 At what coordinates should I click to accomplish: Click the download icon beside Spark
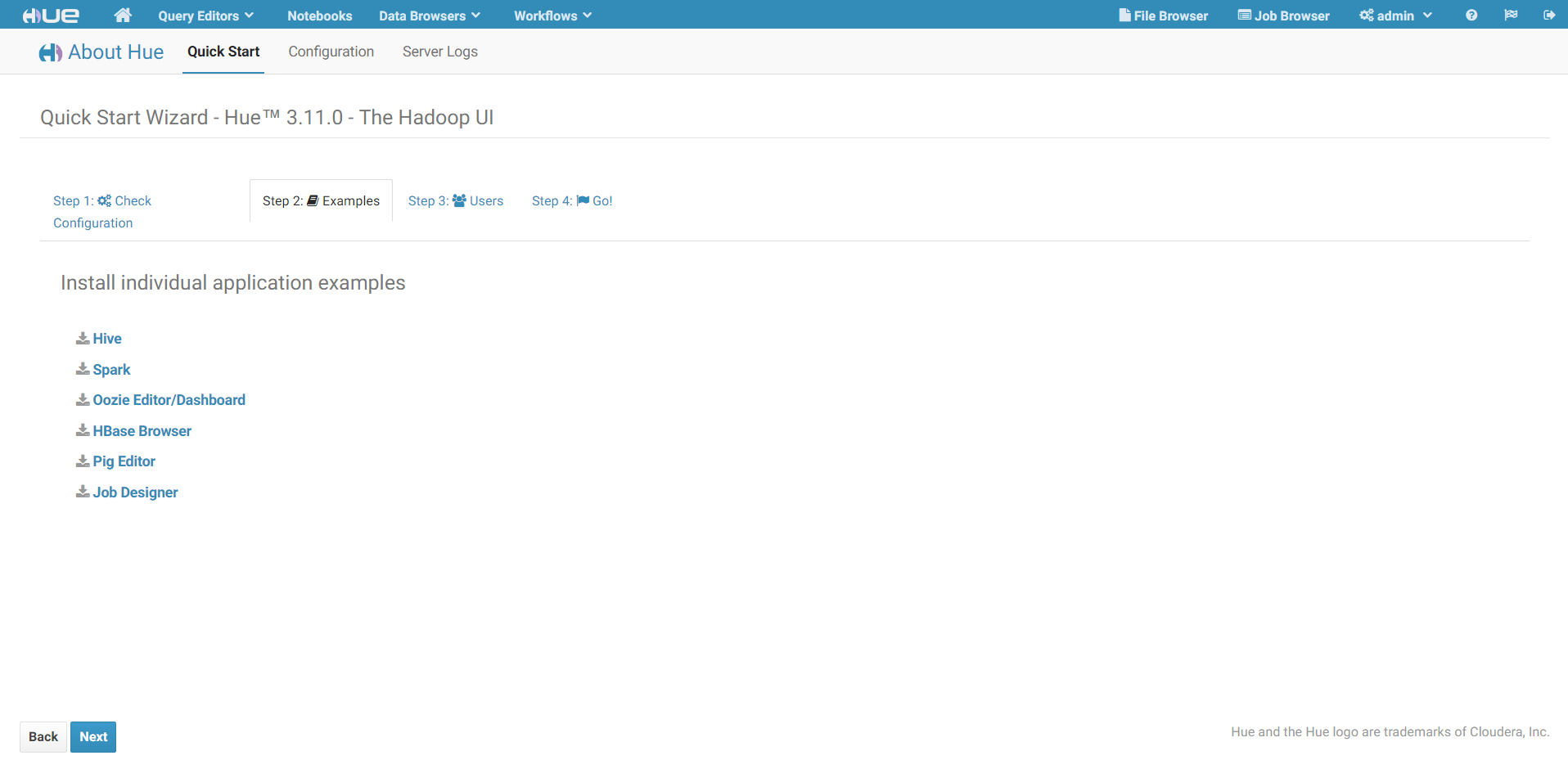click(83, 369)
